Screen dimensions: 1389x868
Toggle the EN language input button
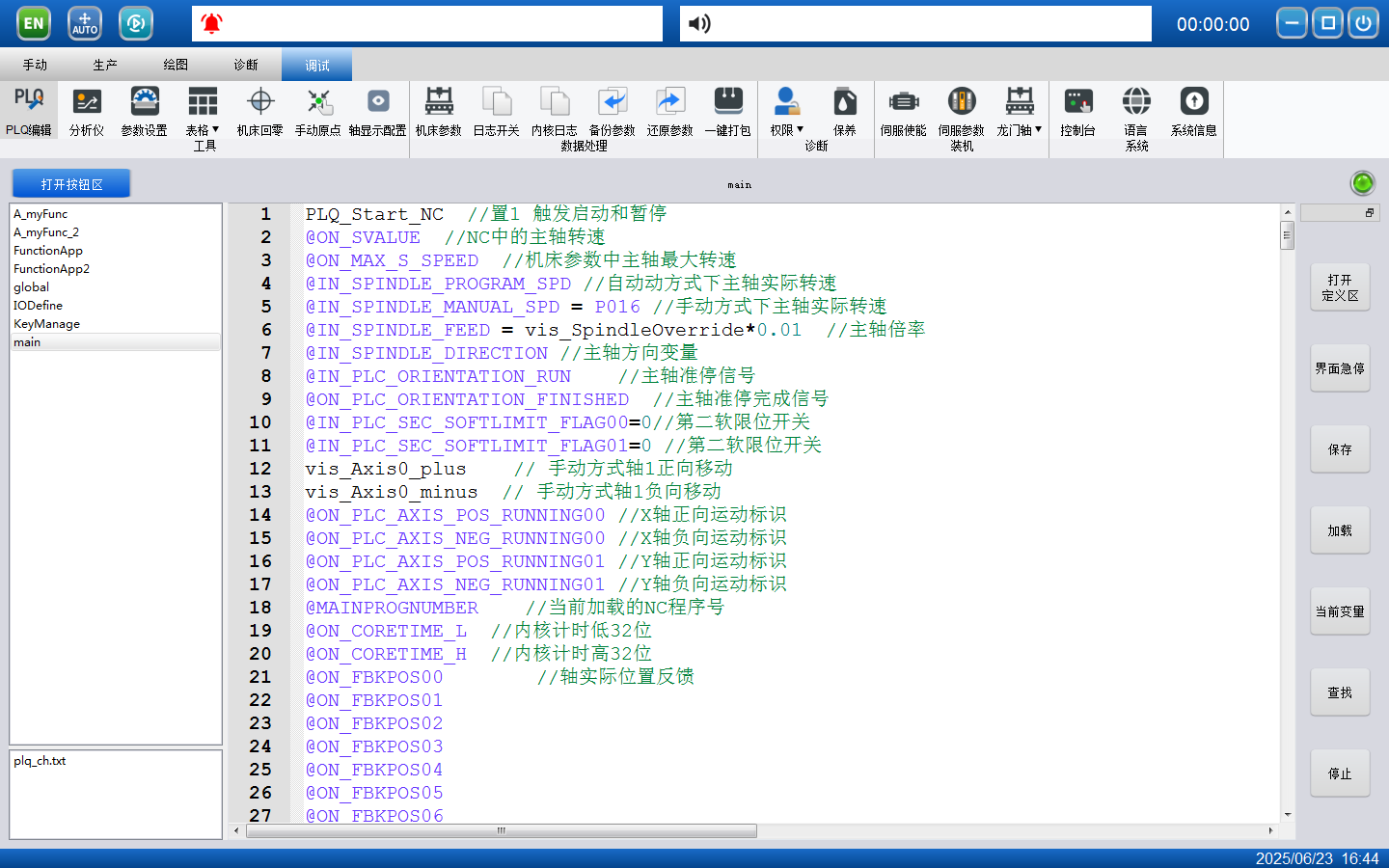click(34, 23)
